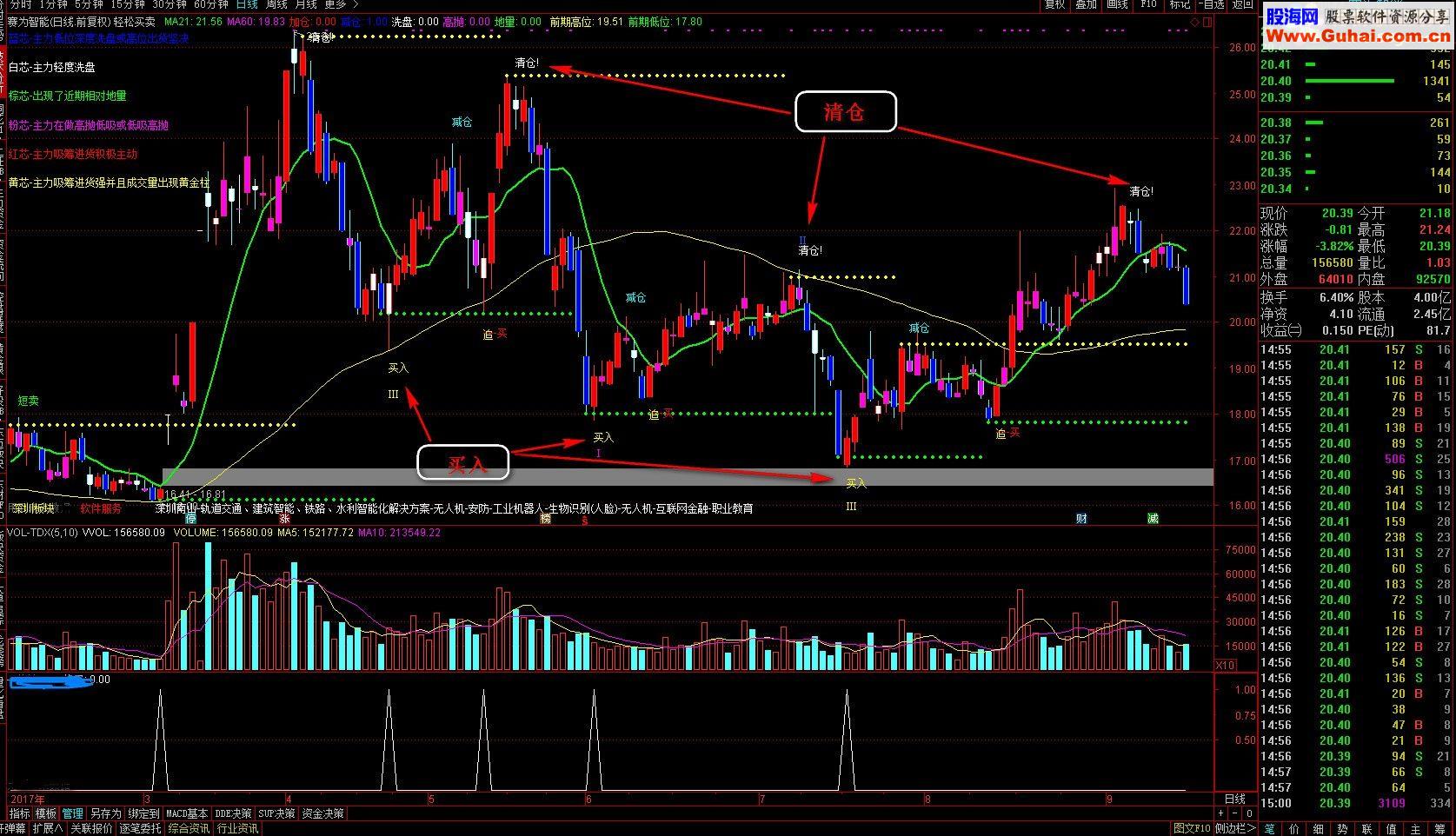
Task: Click the 日线 label at timeline end
Action: pyautogui.click(x=1234, y=799)
